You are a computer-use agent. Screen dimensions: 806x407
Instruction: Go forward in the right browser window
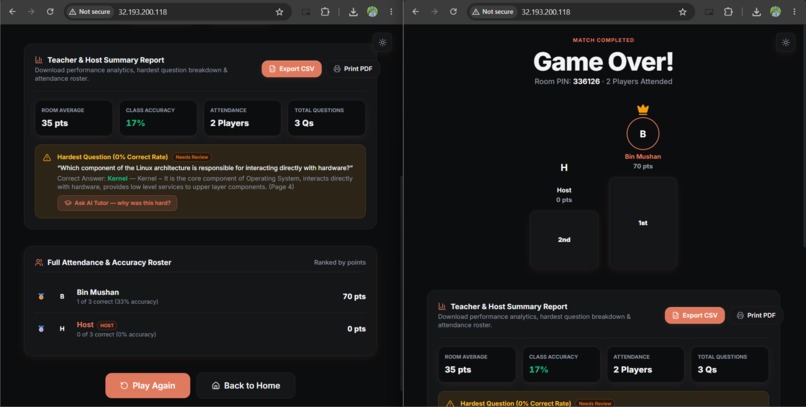click(x=434, y=11)
